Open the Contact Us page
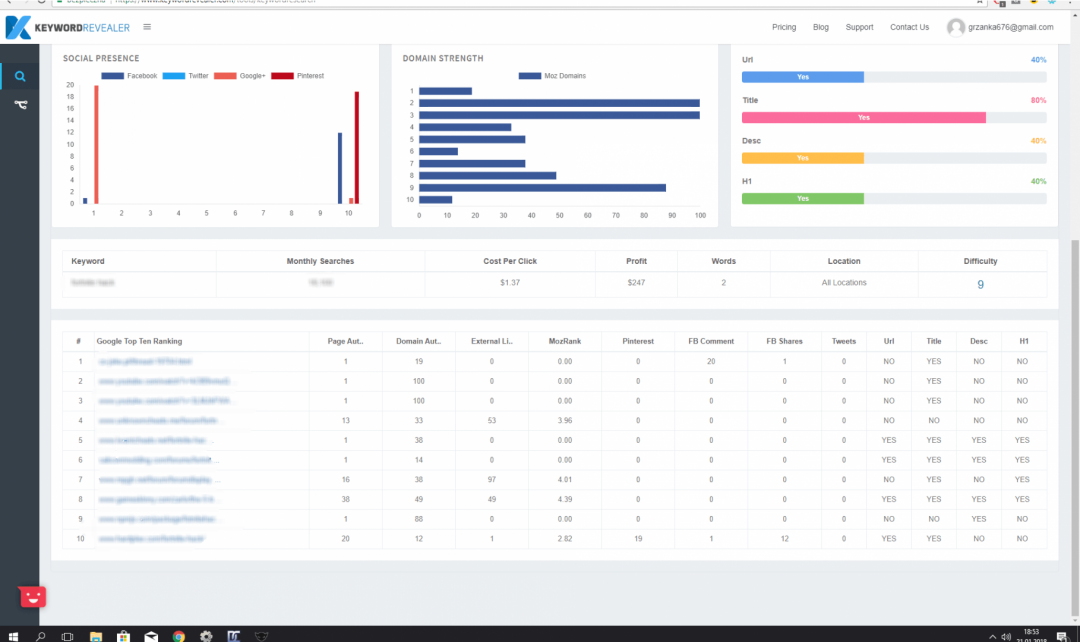This screenshot has width=1080, height=642. [909, 28]
